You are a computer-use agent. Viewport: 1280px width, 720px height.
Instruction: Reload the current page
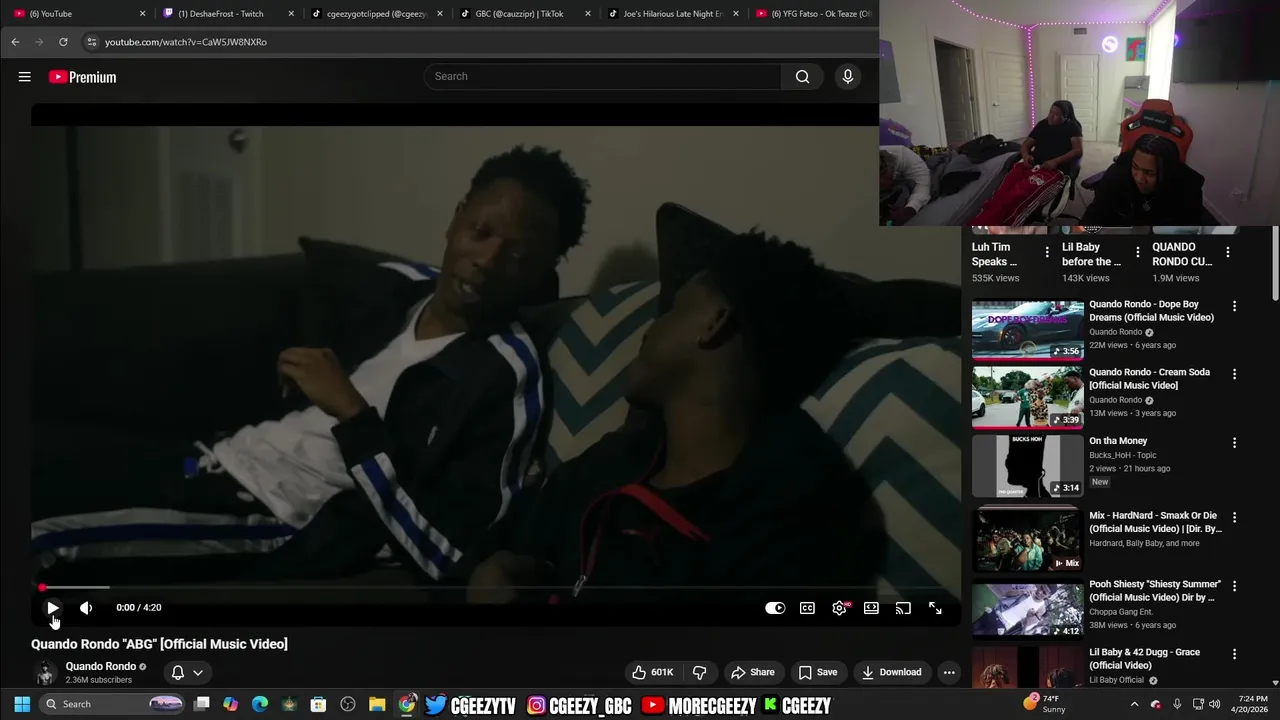[x=63, y=42]
